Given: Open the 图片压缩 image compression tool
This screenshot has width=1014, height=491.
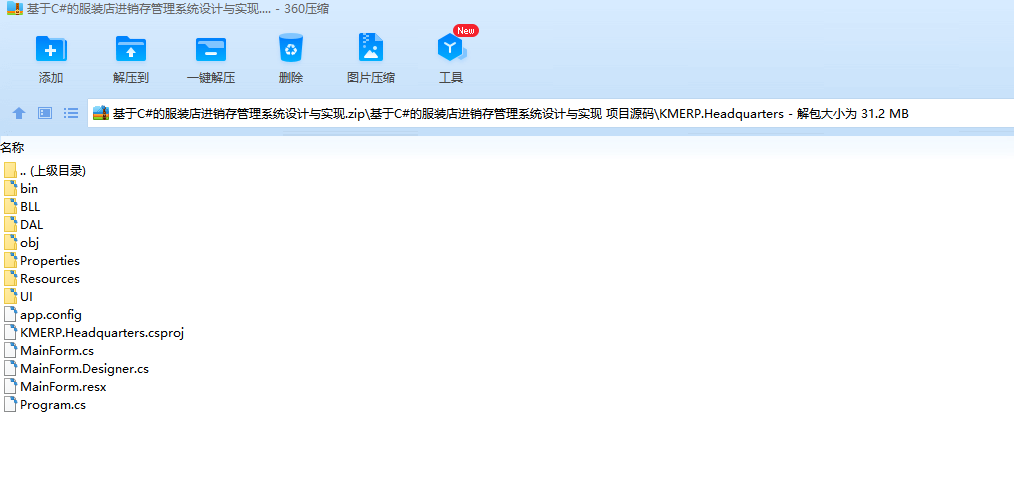Looking at the screenshot, I should pyautogui.click(x=371, y=48).
